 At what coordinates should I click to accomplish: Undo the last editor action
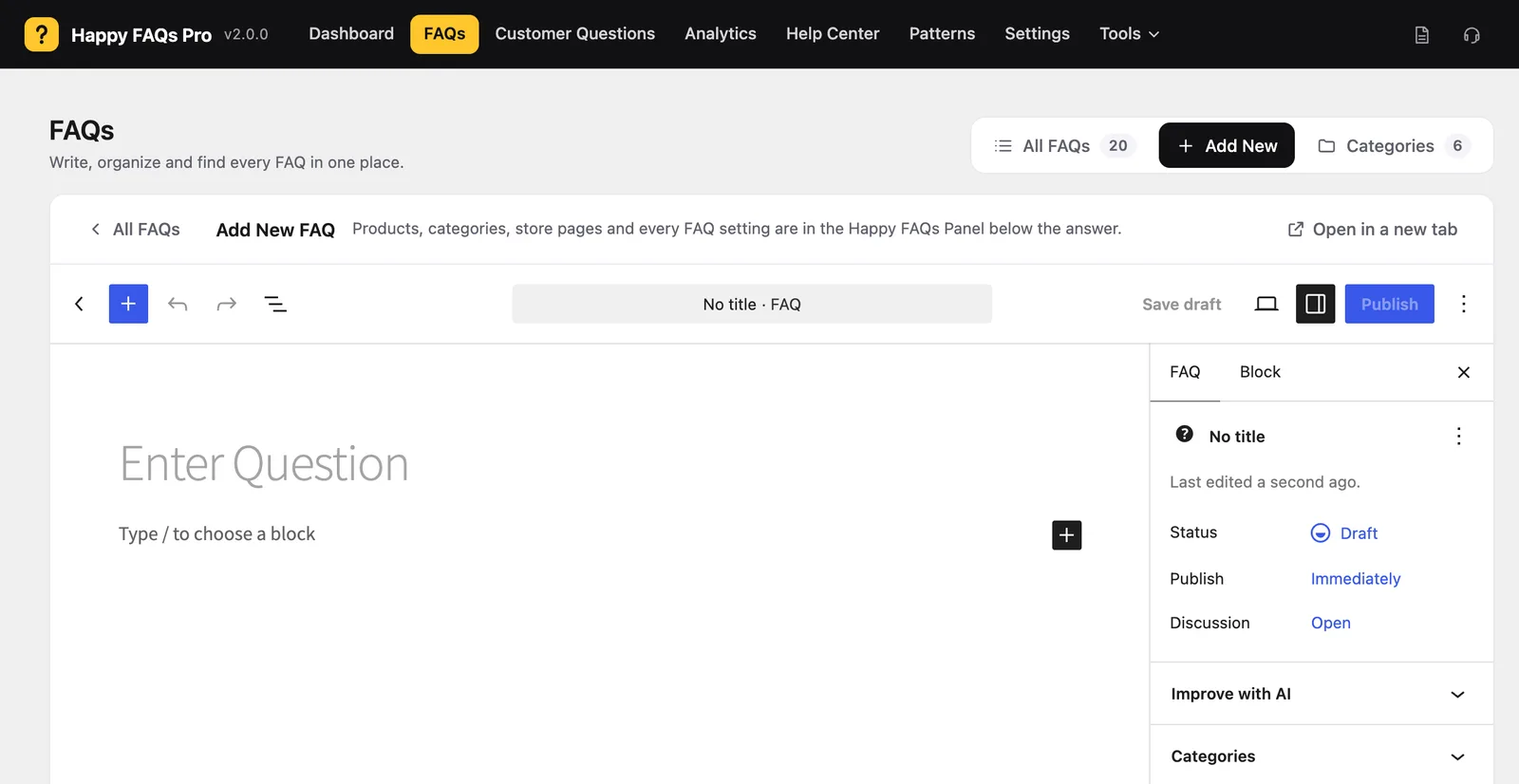click(178, 304)
